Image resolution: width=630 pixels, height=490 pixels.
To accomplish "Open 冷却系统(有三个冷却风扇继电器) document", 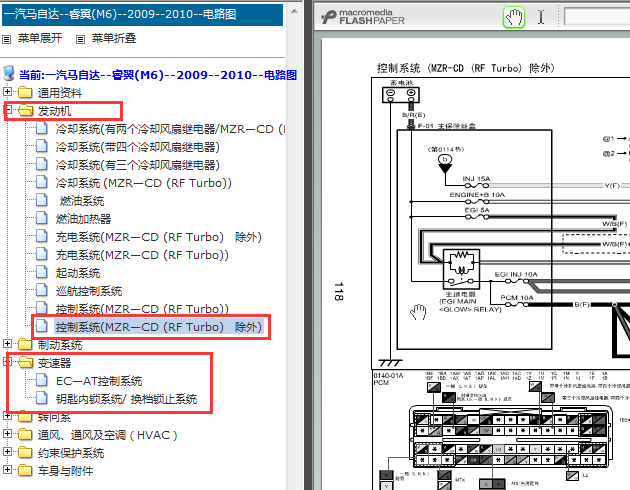I will [137, 165].
